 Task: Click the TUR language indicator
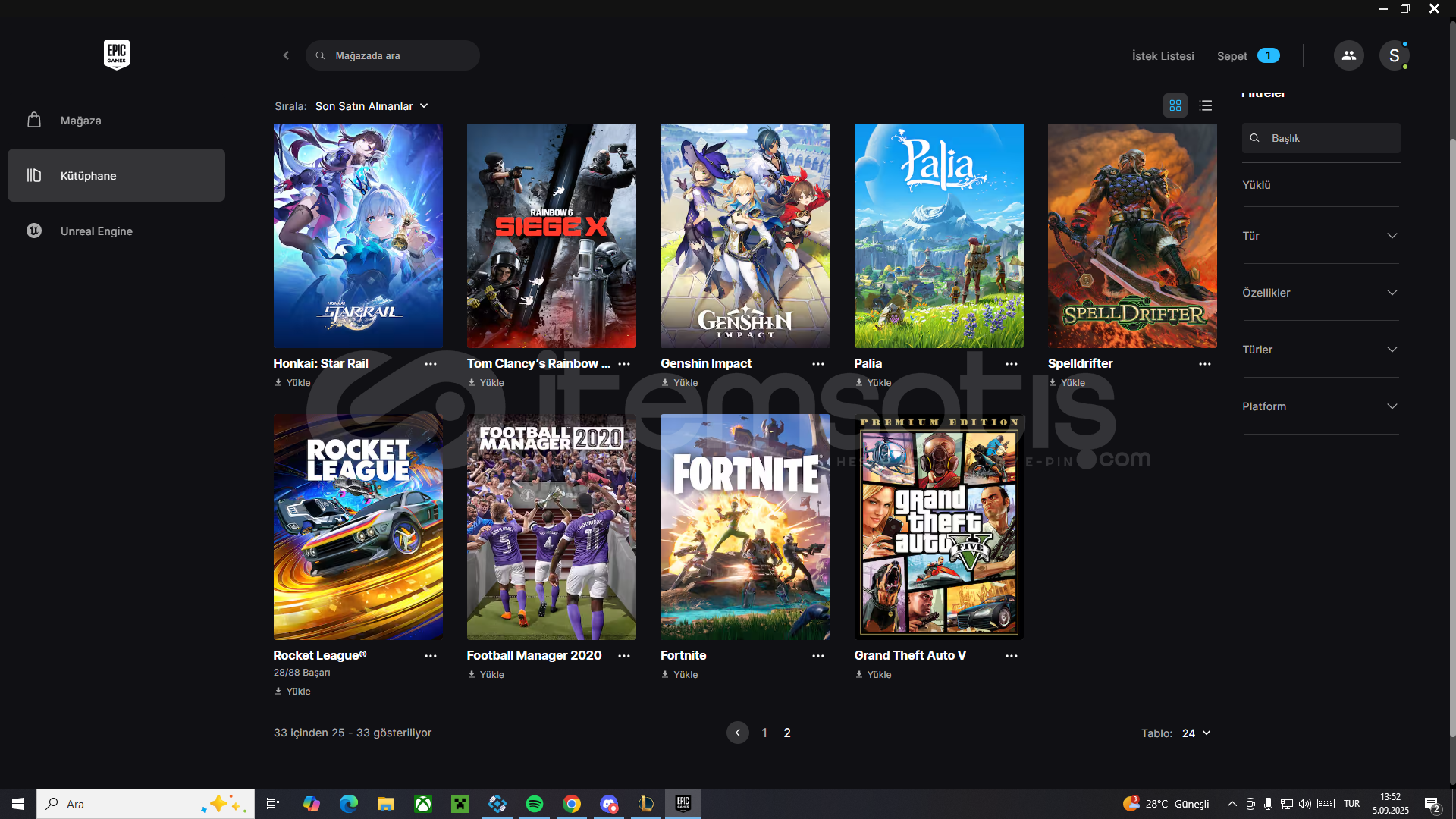tap(1351, 804)
